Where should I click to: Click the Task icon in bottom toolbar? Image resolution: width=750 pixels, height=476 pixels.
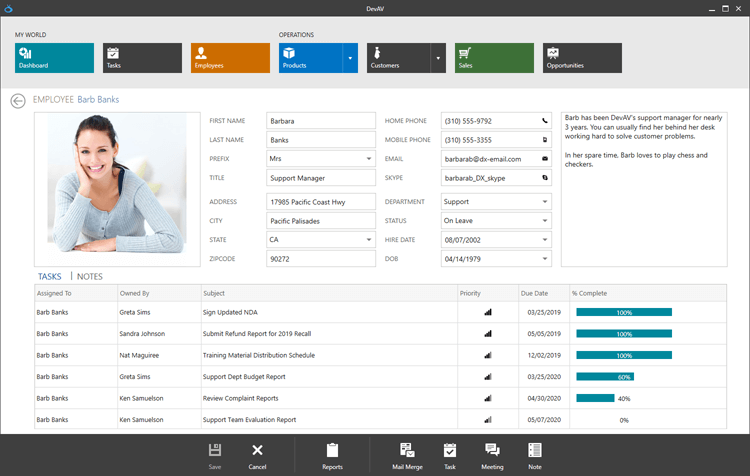450,454
